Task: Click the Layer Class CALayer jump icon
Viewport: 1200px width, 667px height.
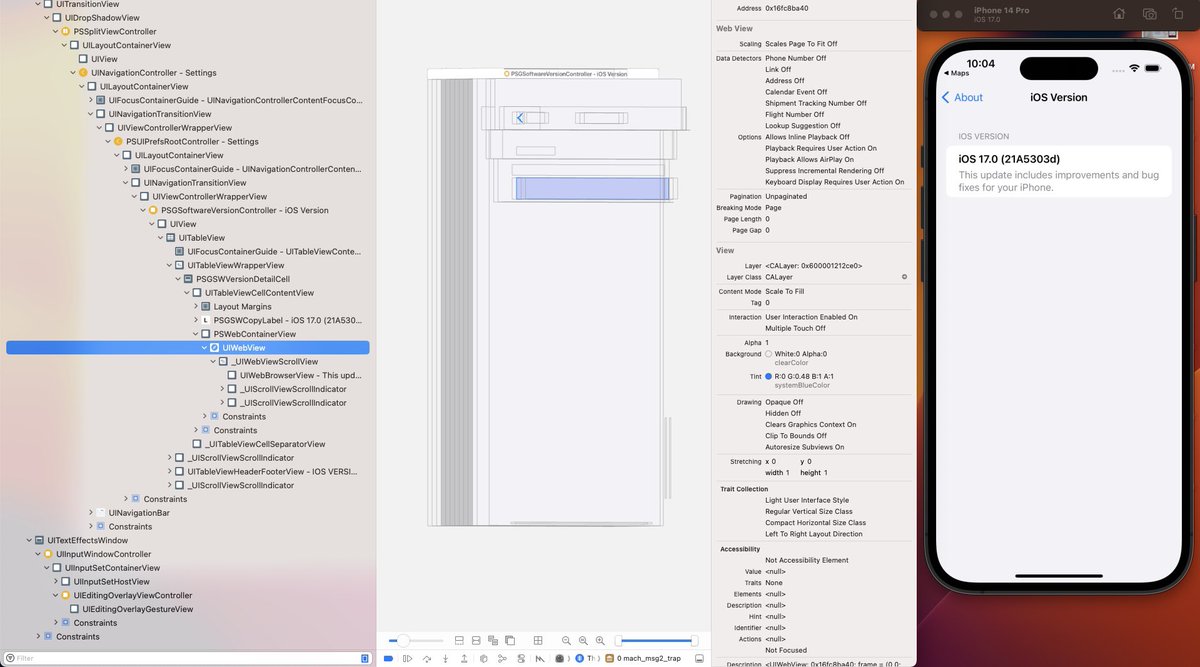Action: pos(904,277)
